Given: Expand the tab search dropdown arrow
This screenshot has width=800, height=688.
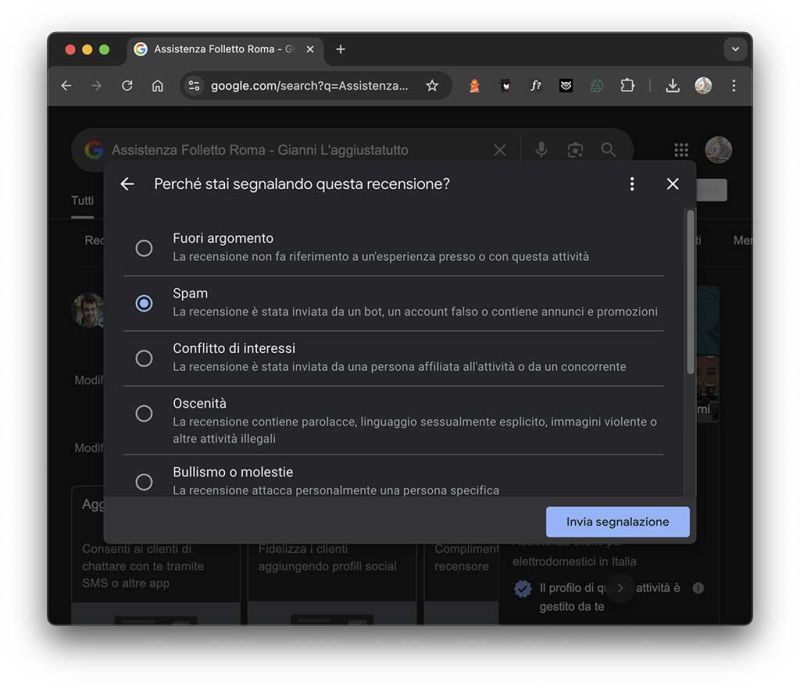Looking at the screenshot, I should click(x=735, y=49).
